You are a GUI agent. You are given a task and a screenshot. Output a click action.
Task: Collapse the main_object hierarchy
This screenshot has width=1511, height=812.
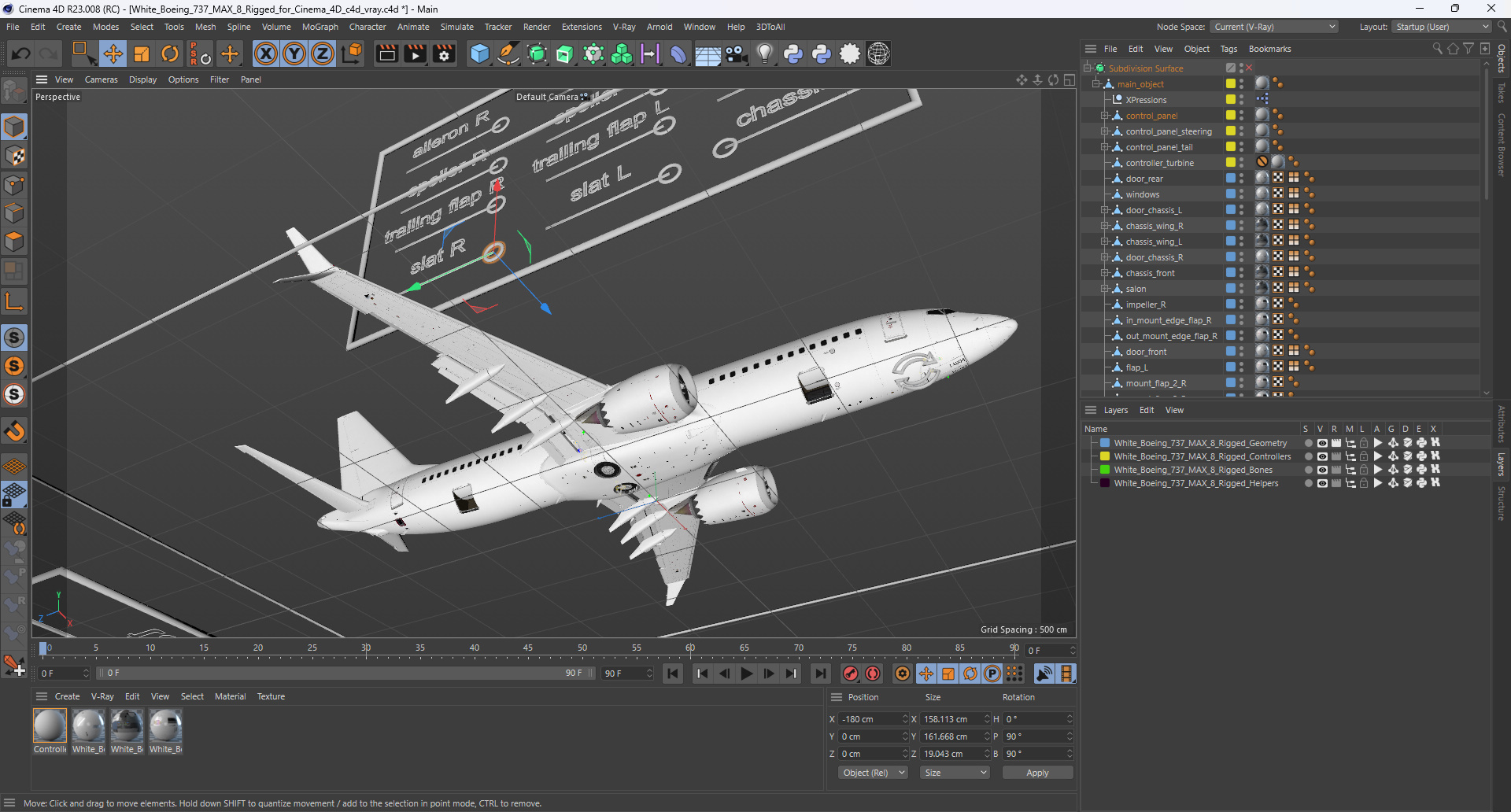click(x=1095, y=84)
